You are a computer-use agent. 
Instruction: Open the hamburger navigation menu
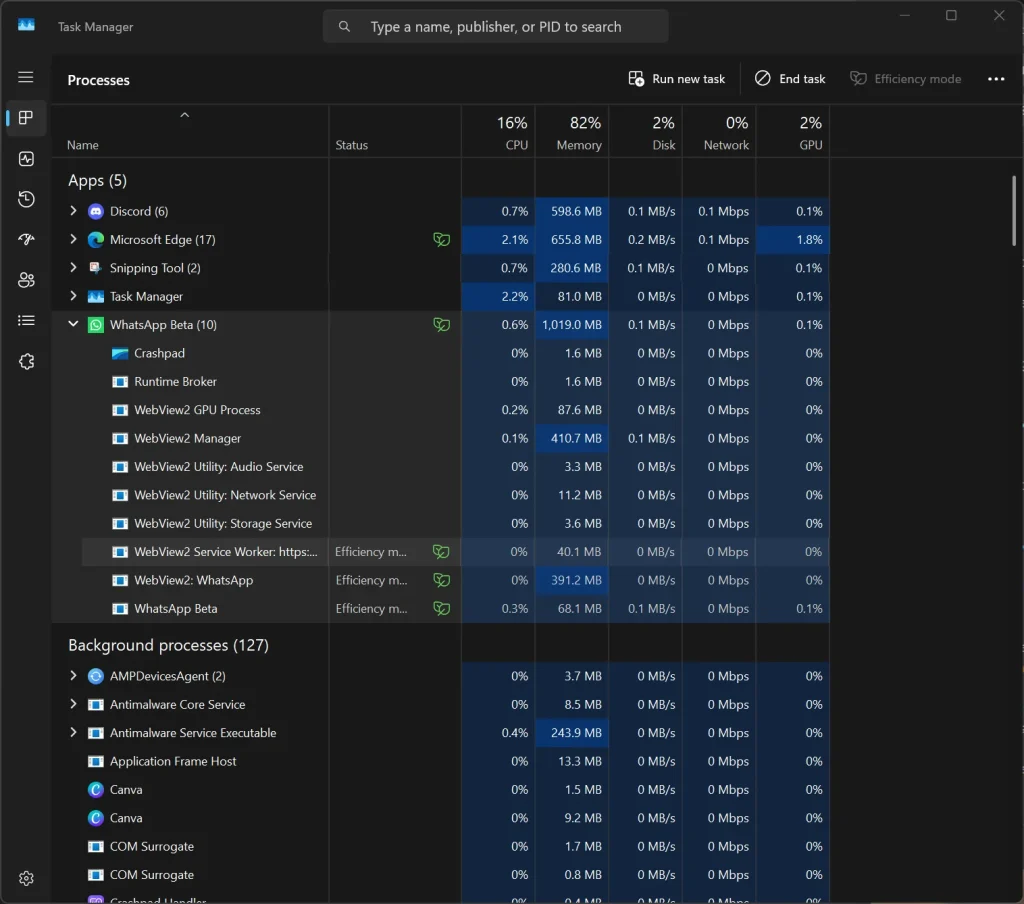25,77
